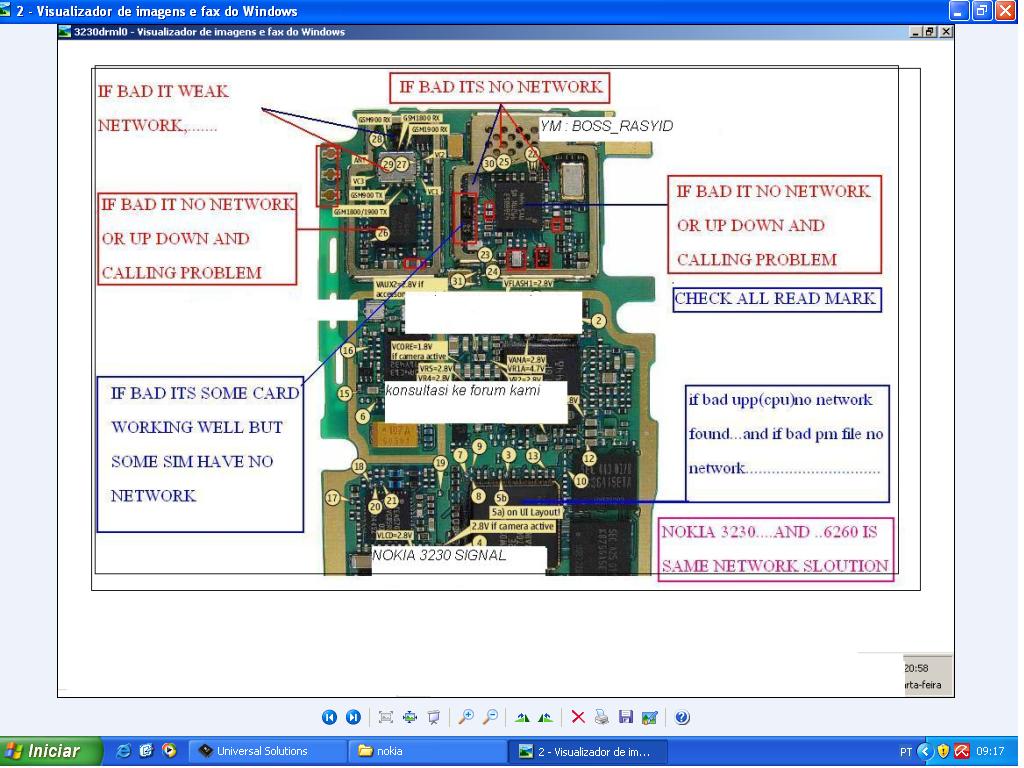The image size is (1024, 768).
Task: Click the 'IF BAD ITS NO NETWORK' label
Action: [x=501, y=87]
